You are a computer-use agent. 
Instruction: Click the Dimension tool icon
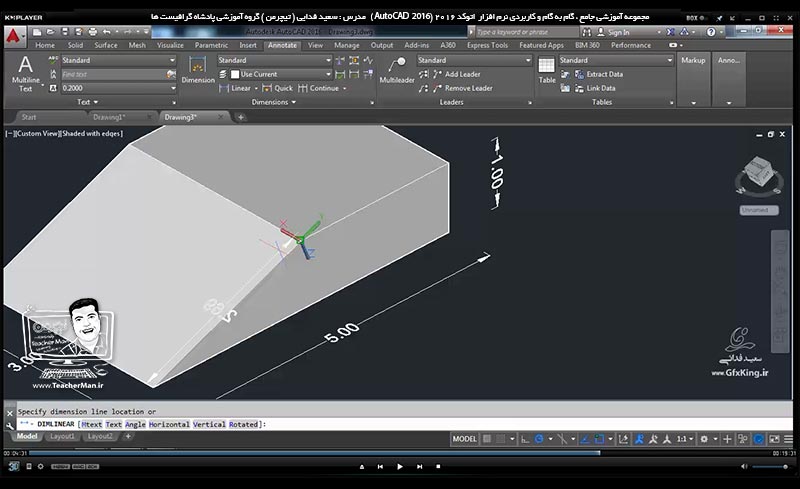[198, 70]
